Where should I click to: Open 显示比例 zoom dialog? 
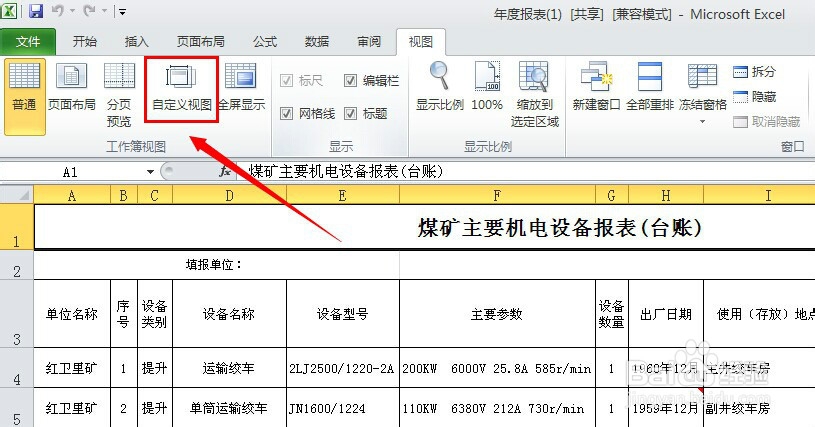tap(440, 87)
